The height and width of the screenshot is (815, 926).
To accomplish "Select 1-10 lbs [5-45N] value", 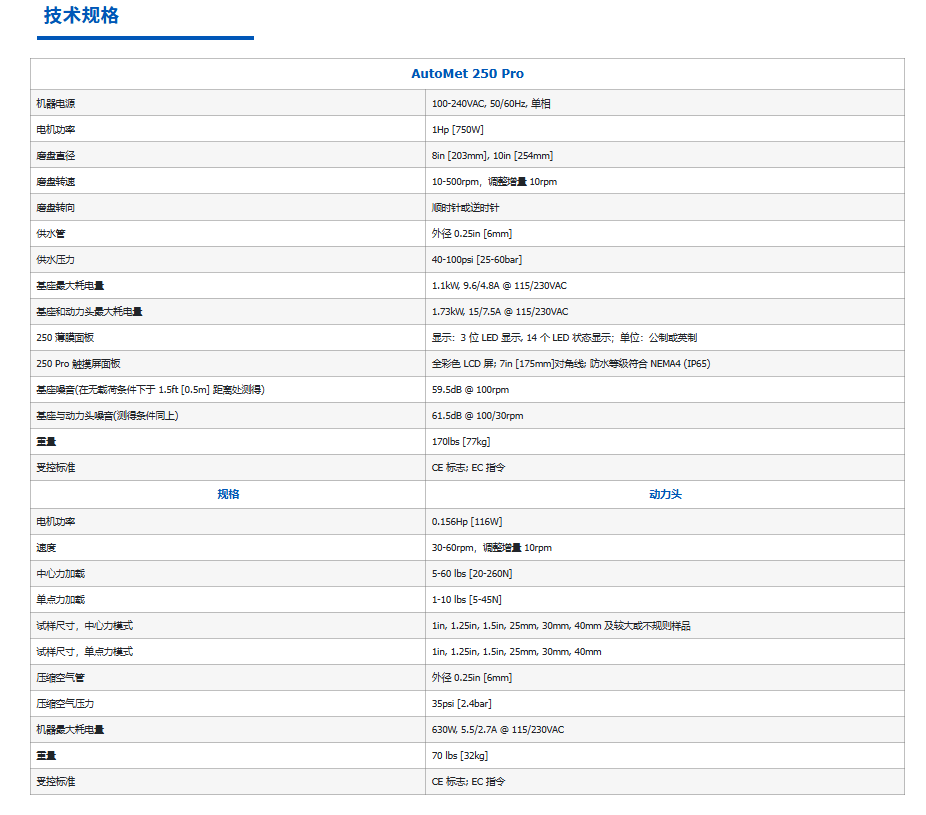I will click(467, 599).
